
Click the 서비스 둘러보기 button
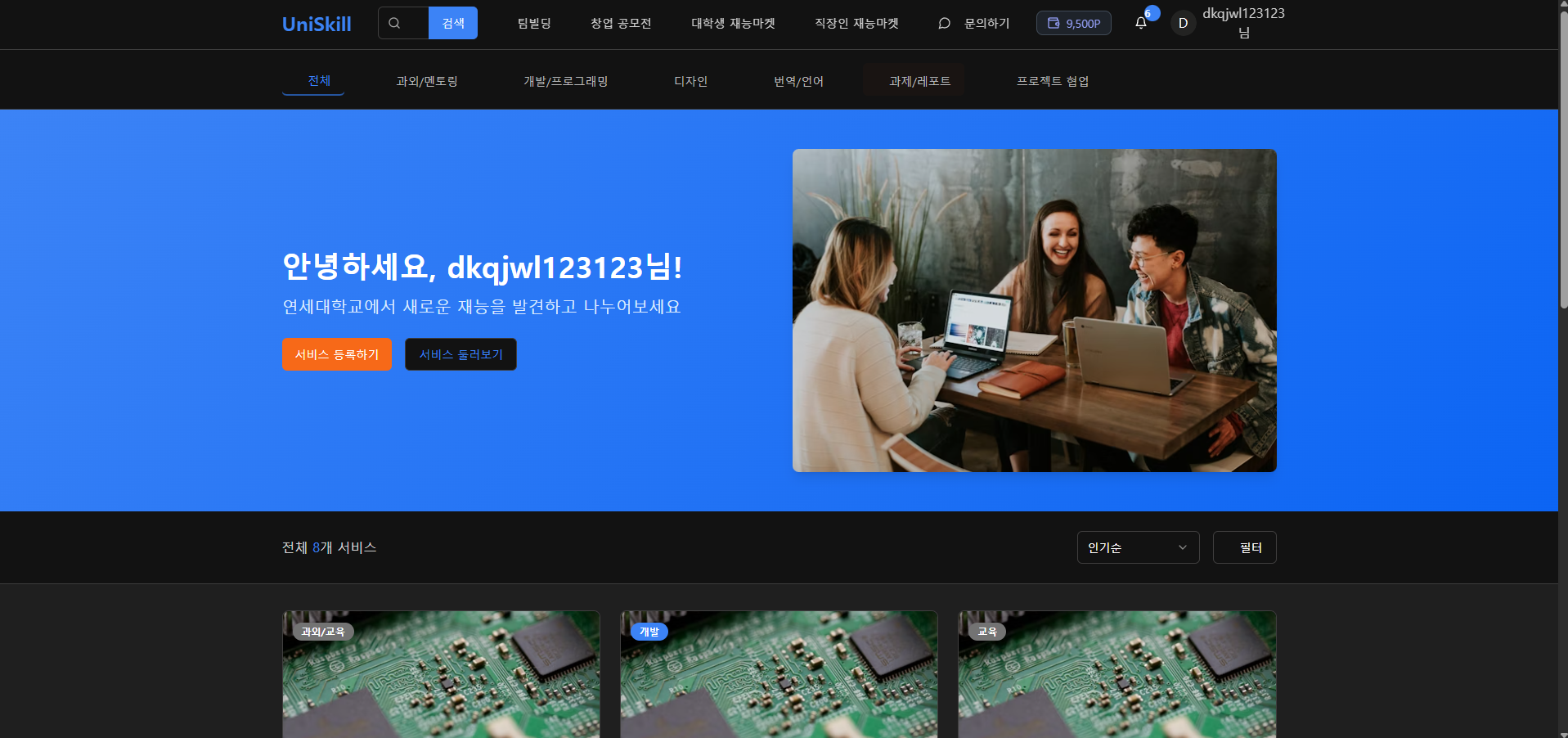click(x=461, y=354)
